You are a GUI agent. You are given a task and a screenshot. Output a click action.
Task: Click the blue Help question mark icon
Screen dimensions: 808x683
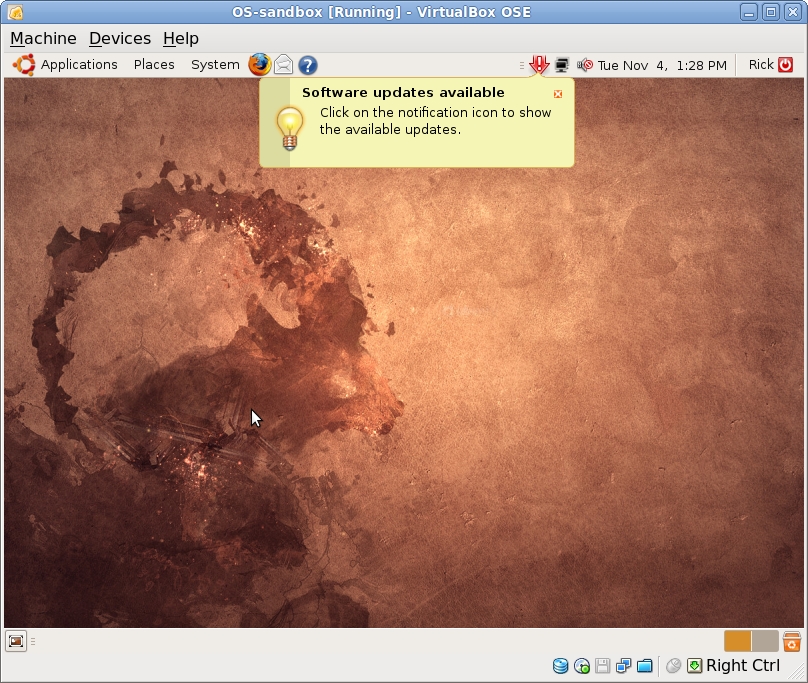click(x=308, y=65)
